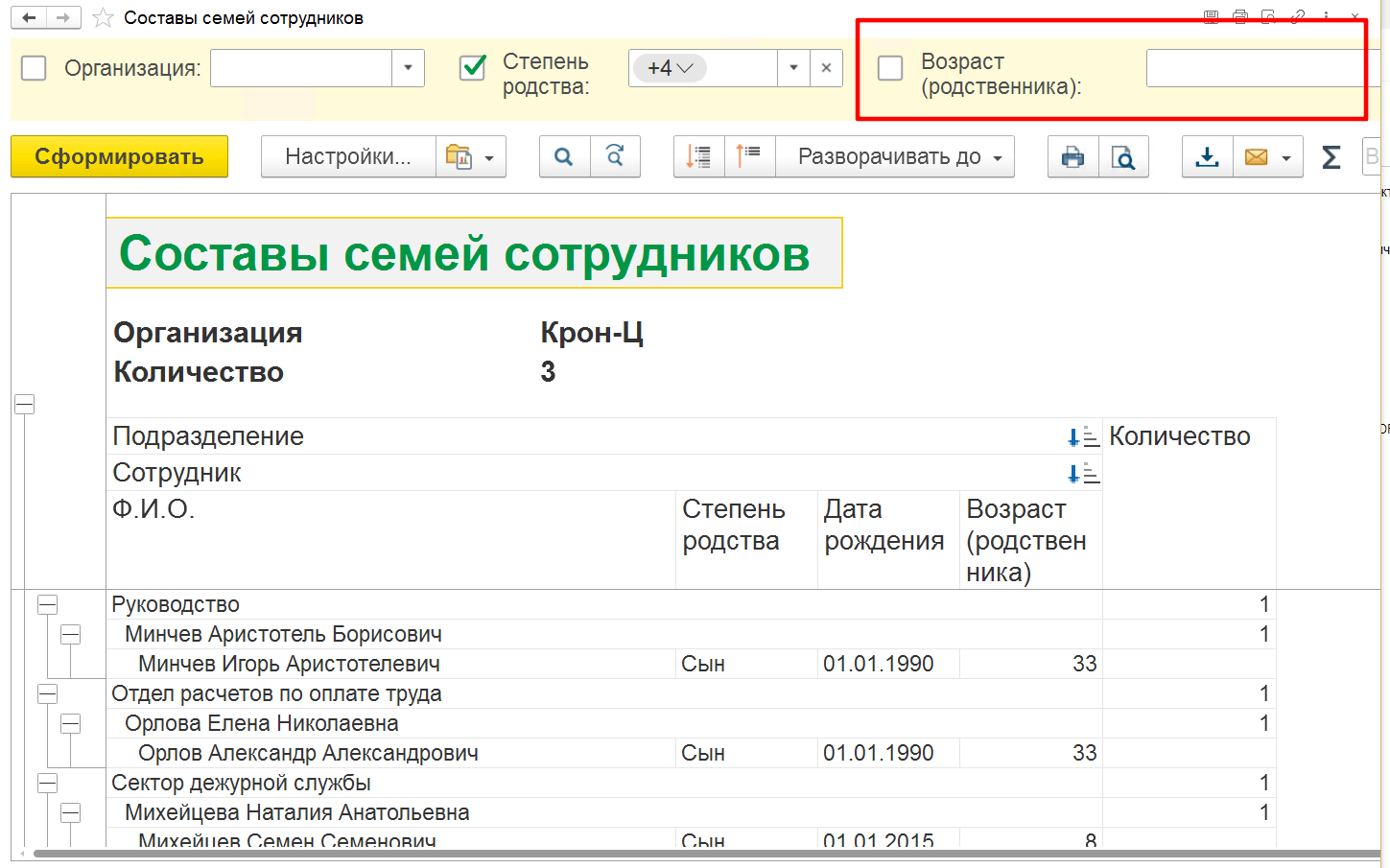Open print preview icon
The height and width of the screenshot is (868, 1390).
[x=1122, y=157]
